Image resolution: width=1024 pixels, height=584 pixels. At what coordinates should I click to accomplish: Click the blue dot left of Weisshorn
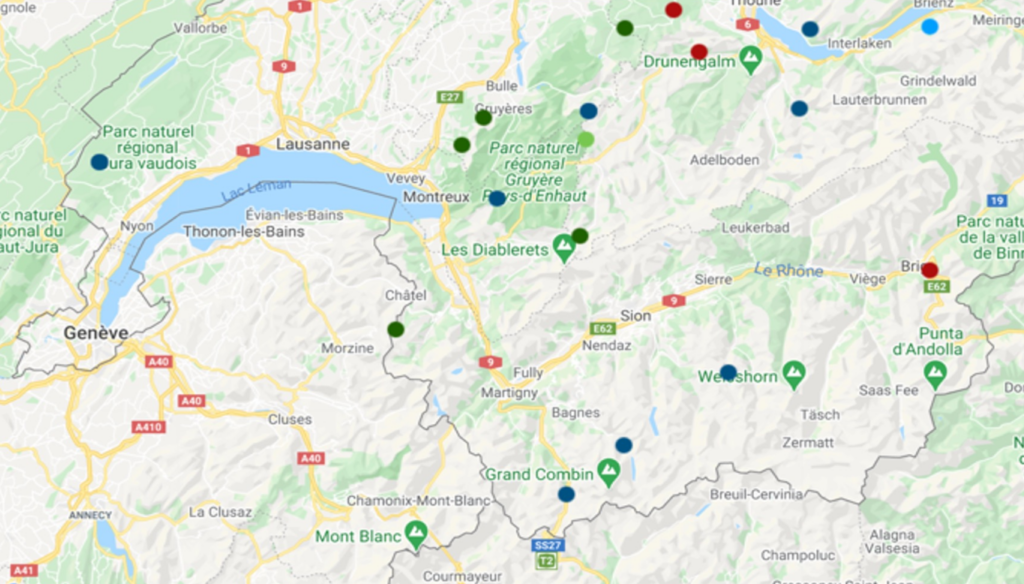click(x=728, y=373)
